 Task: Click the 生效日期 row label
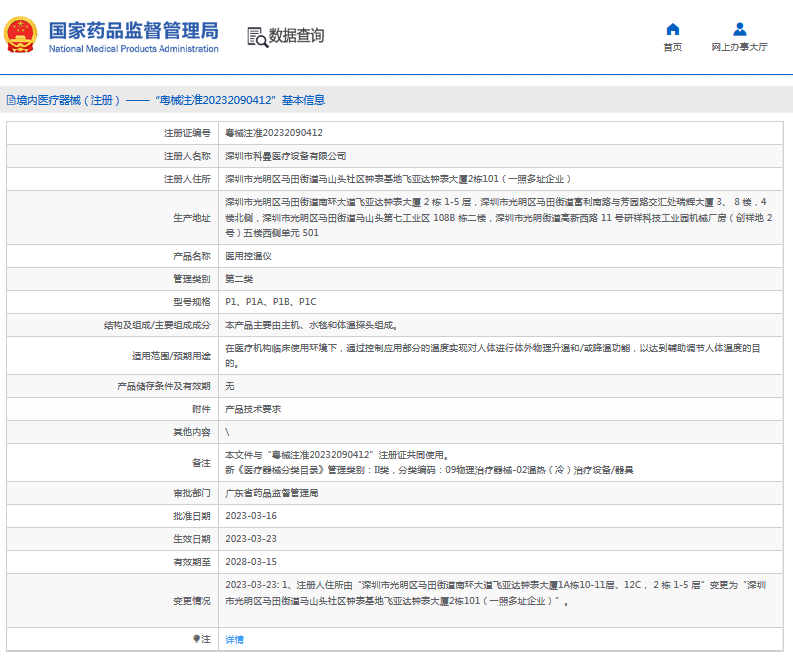192,539
